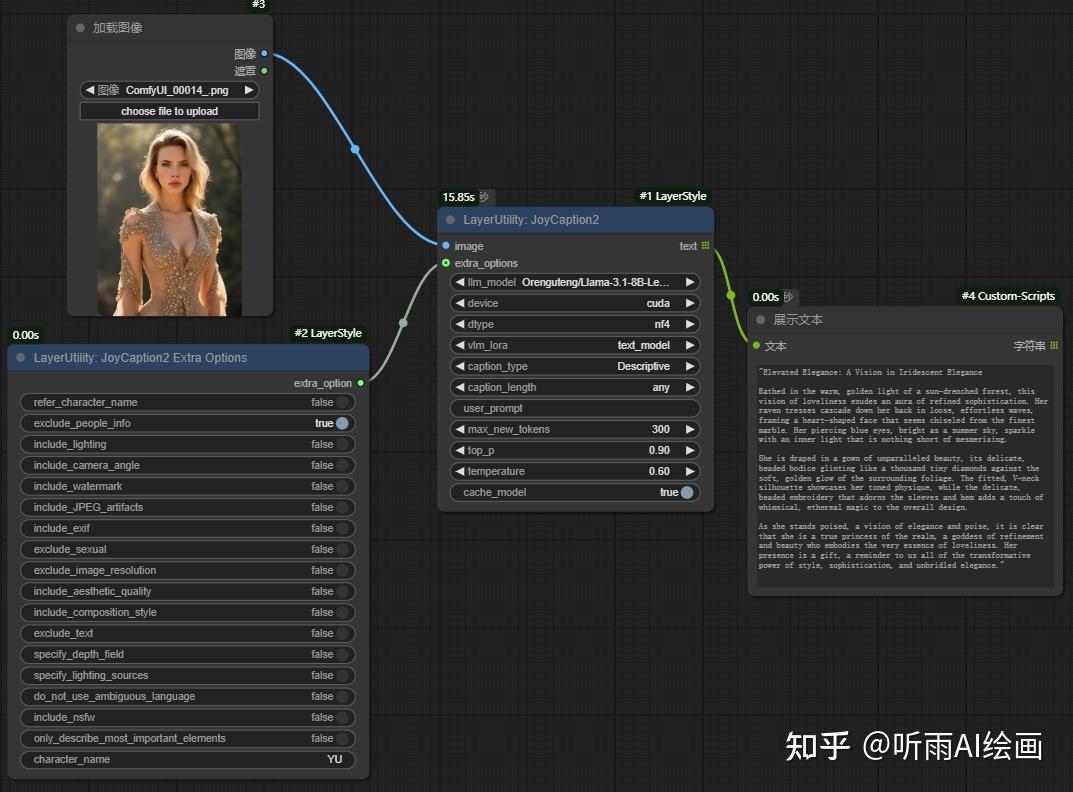The height and width of the screenshot is (792, 1073).
Task: Click the left arrow on the device cuda widget
Action: [x=460, y=303]
